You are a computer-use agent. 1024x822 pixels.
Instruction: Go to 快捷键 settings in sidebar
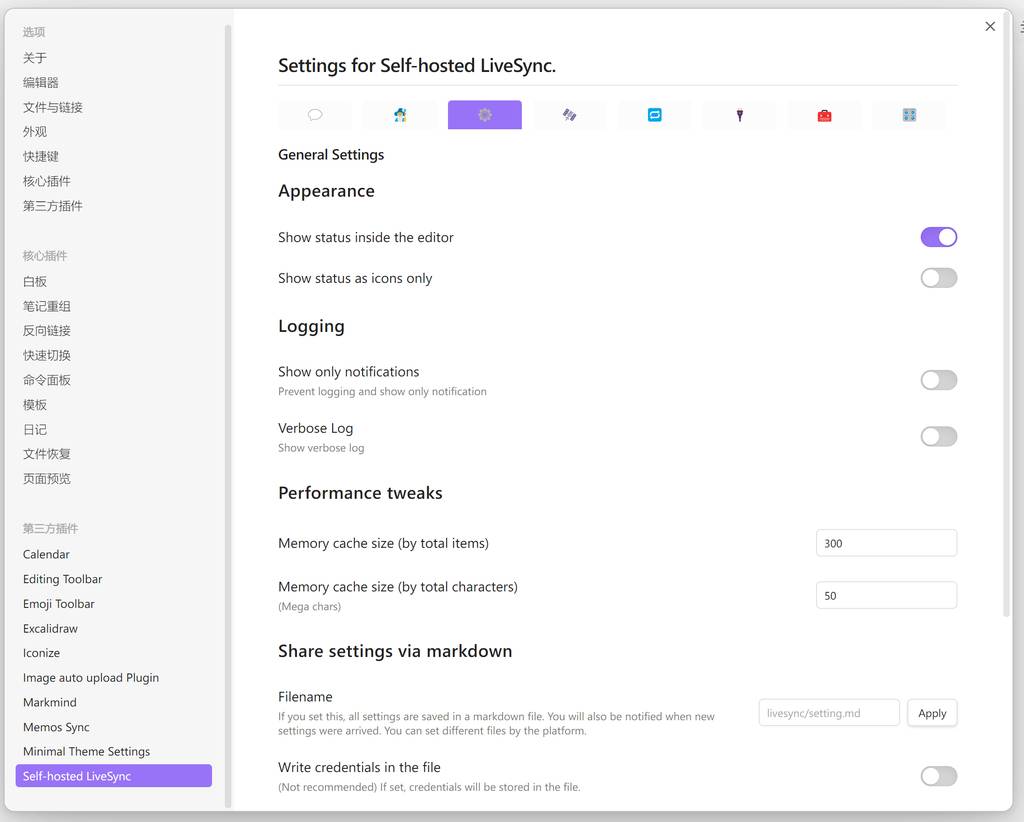tap(41, 156)
